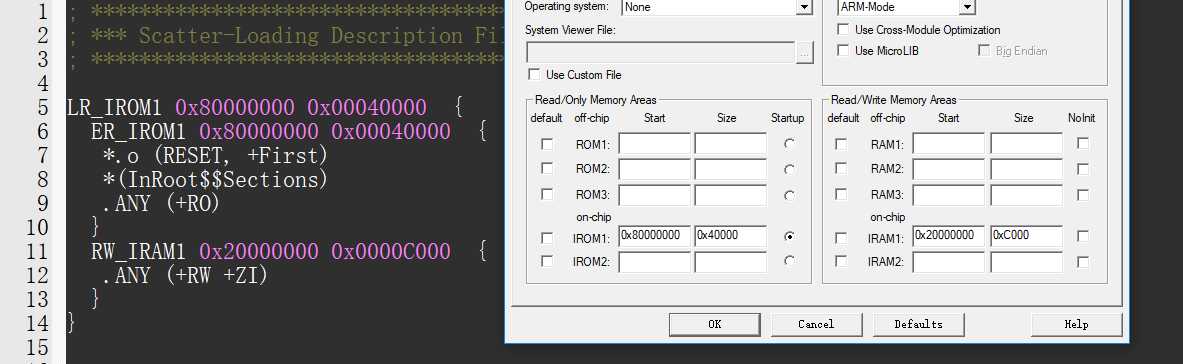Screen dimensions: 1183x364
Task: Enable Use MicroLIB checkbox
Action: 843,51
